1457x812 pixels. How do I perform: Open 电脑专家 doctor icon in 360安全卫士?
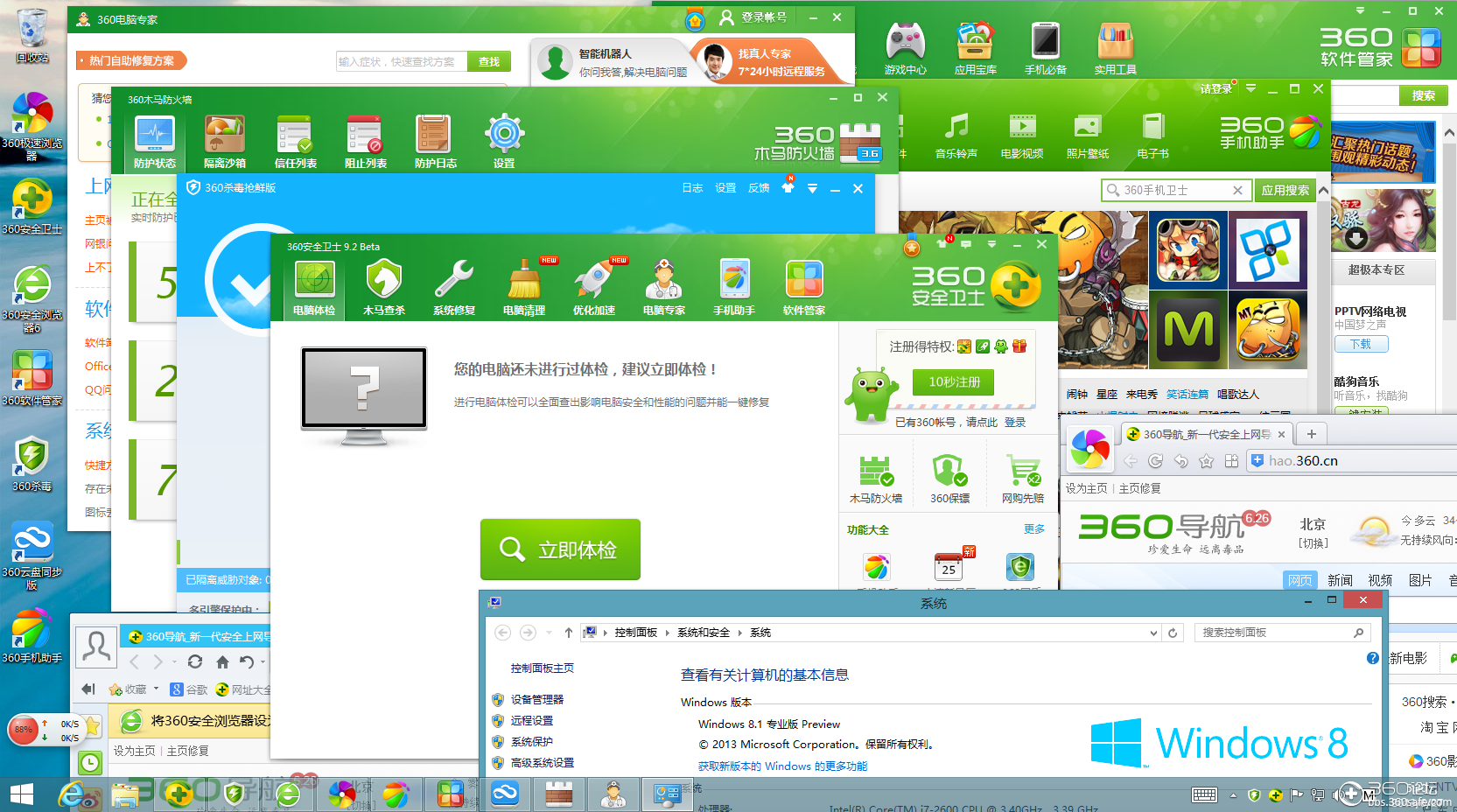pos(664,287)
